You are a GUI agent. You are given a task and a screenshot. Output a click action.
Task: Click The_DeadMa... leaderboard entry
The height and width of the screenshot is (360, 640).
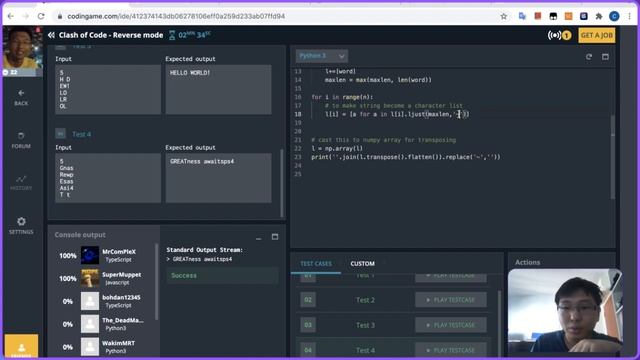pyautogui.click(x=102, y=324)
